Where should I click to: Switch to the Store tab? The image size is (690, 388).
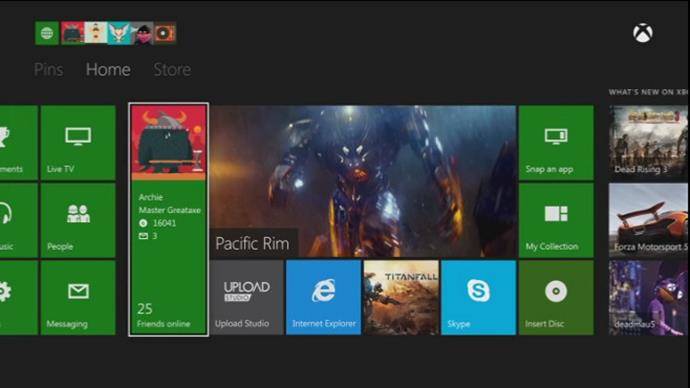point(172,70)
